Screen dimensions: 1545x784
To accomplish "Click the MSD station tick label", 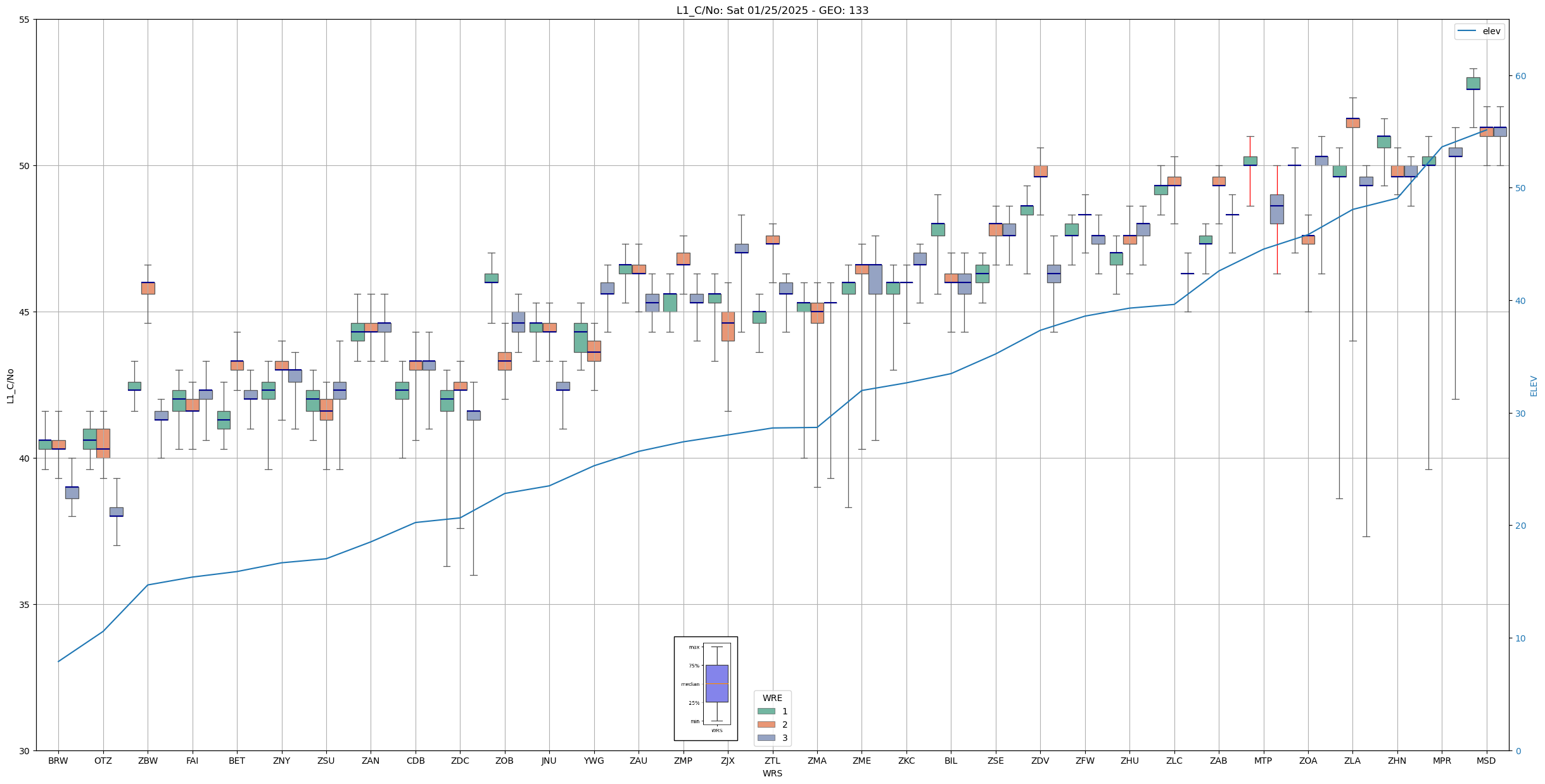I will pos(1486,761).
